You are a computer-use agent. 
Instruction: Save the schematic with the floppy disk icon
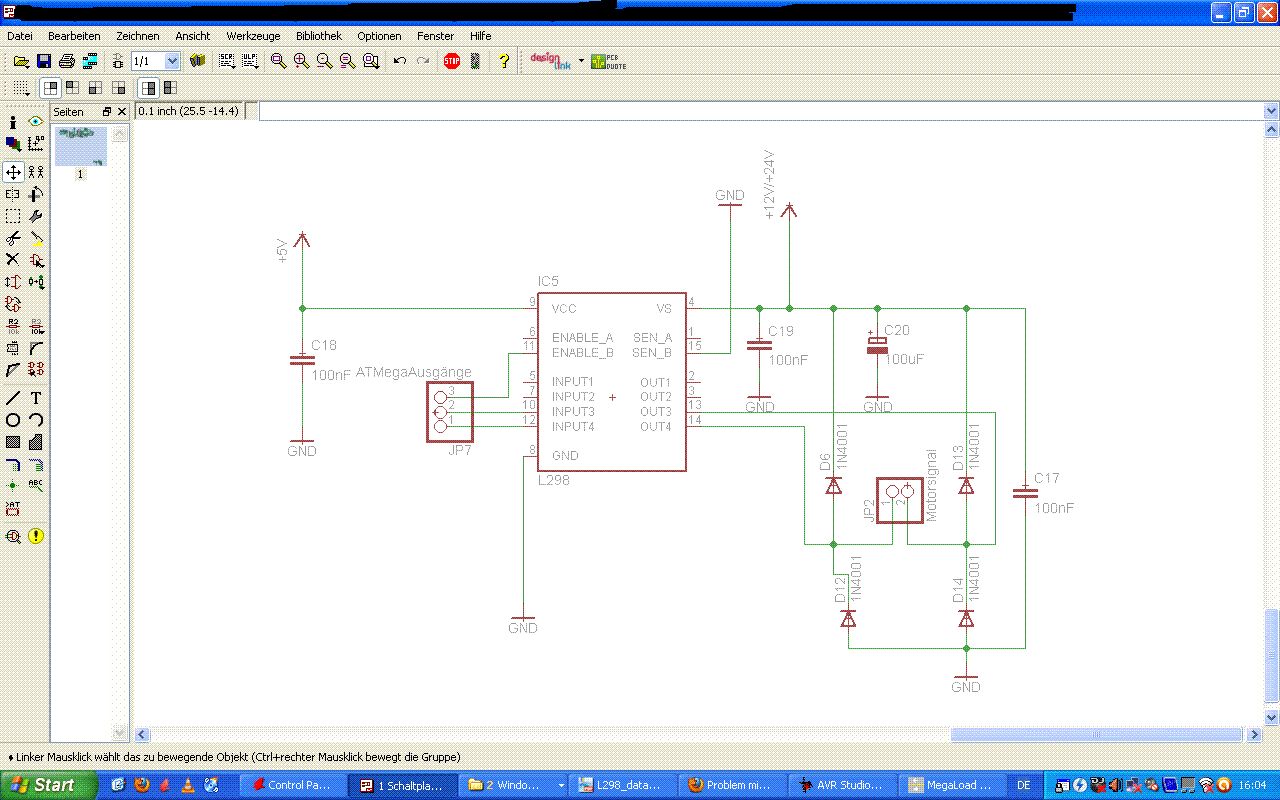[44, 61]
